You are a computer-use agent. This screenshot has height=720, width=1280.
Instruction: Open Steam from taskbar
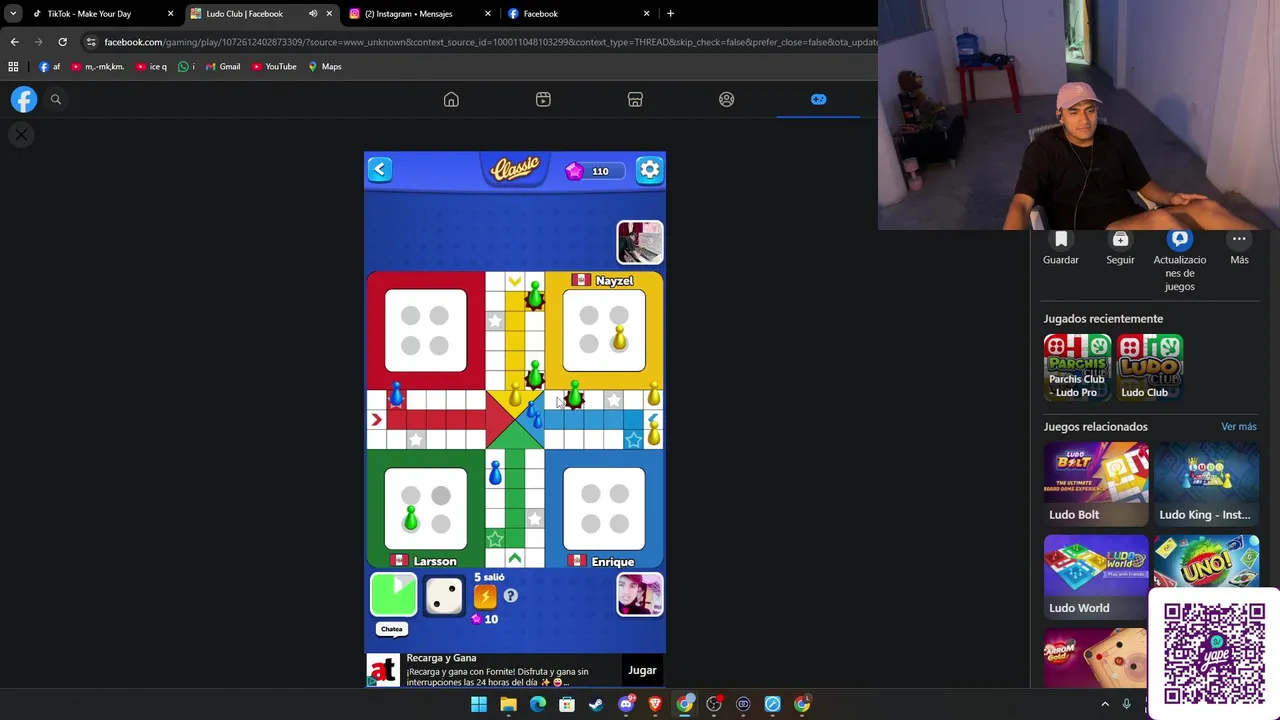click(x=596, y=704)
